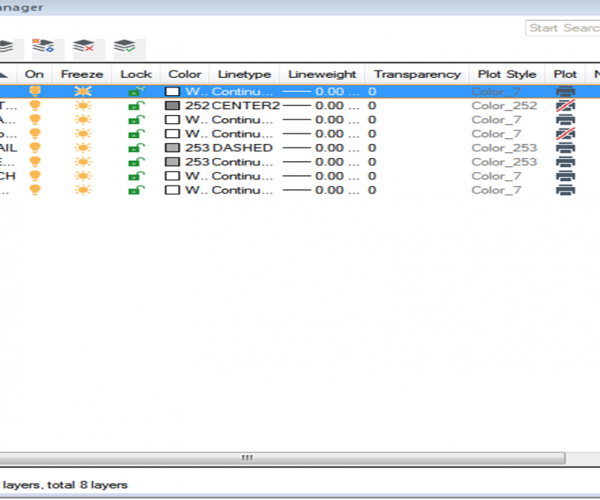This screenshot has width=600, height=500.
Task: Open lineweight setting for the CENTER2 layer
Action: [321, 105]
